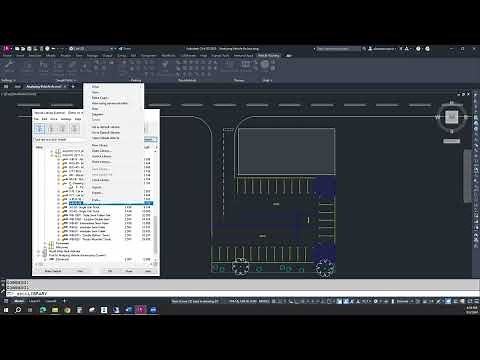The image size is (480, 360).
Task: Open Microsoft Edge from the taskbar
Action: (x=43, y=310)
